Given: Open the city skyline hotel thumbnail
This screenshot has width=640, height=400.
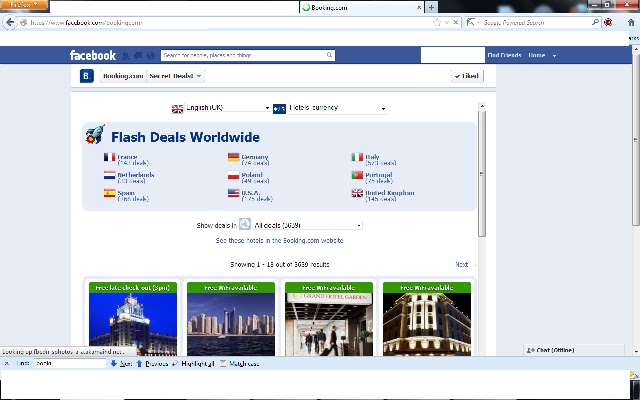Looking at the screenshot, I should click(x=231, y=324).
